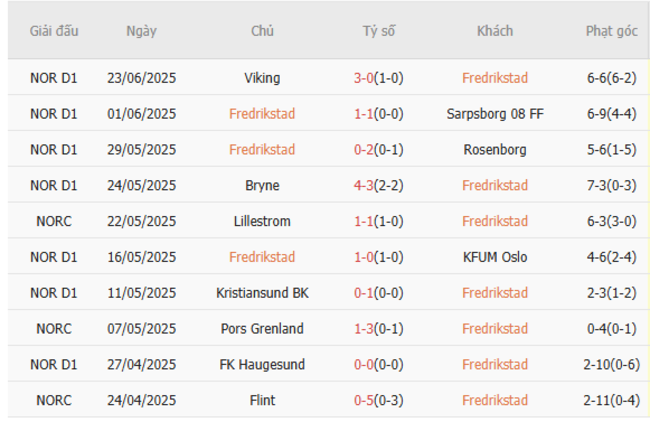Image resolution: width=650 pixels, height=422 pixels.
Task: Select Rosenborg in the away column
Action: 495,150
